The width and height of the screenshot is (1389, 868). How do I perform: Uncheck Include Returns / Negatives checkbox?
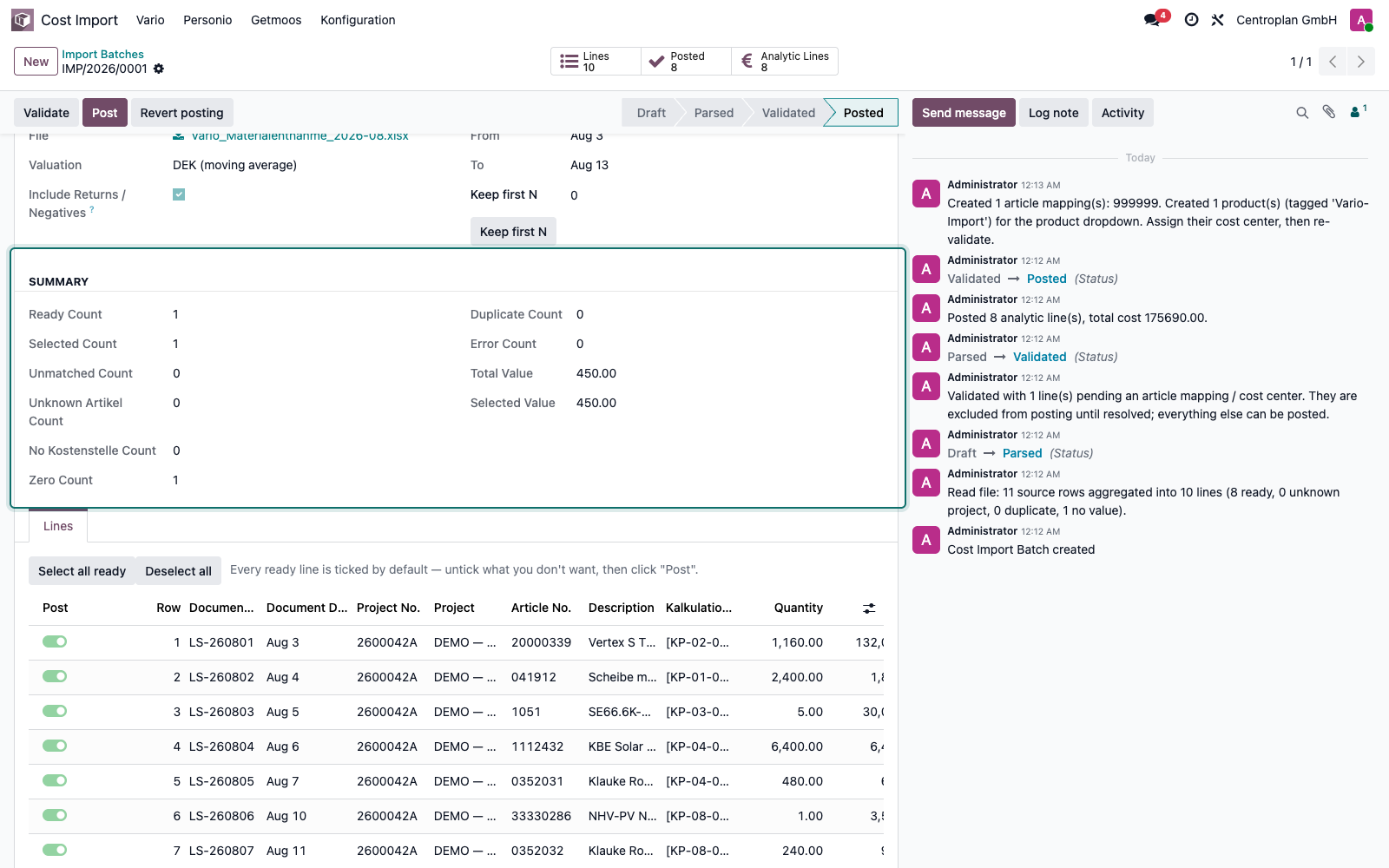pyautogui.click(x=179, y=194)
